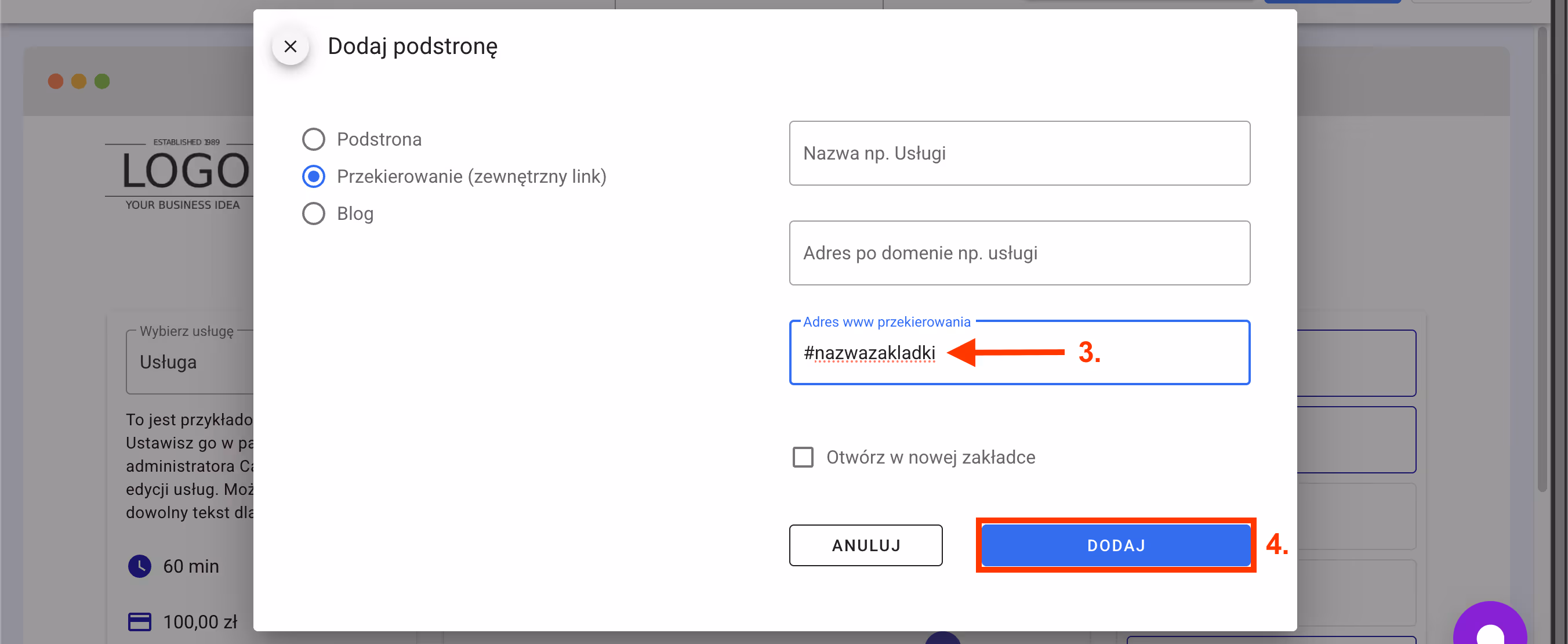The width and height of the screenshot is (1568, 644).
Task: Click the Nazwa np. Usługi field
Action: coord(1019,154)
